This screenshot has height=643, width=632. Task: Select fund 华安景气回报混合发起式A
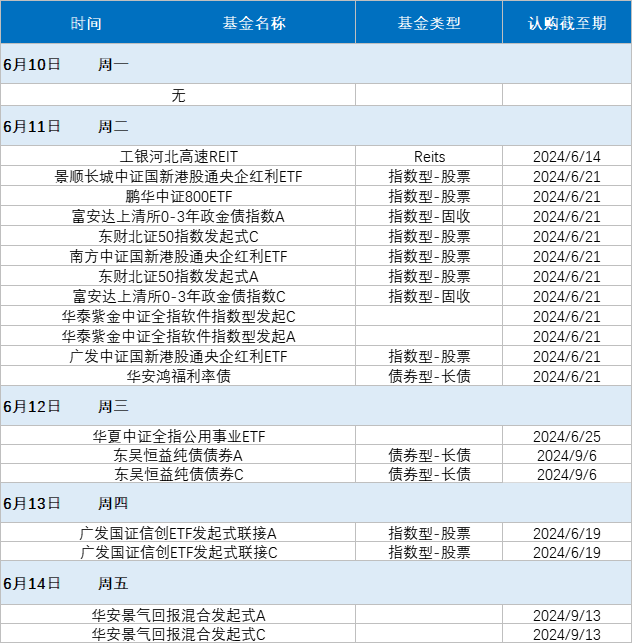[x=178, y=615]
